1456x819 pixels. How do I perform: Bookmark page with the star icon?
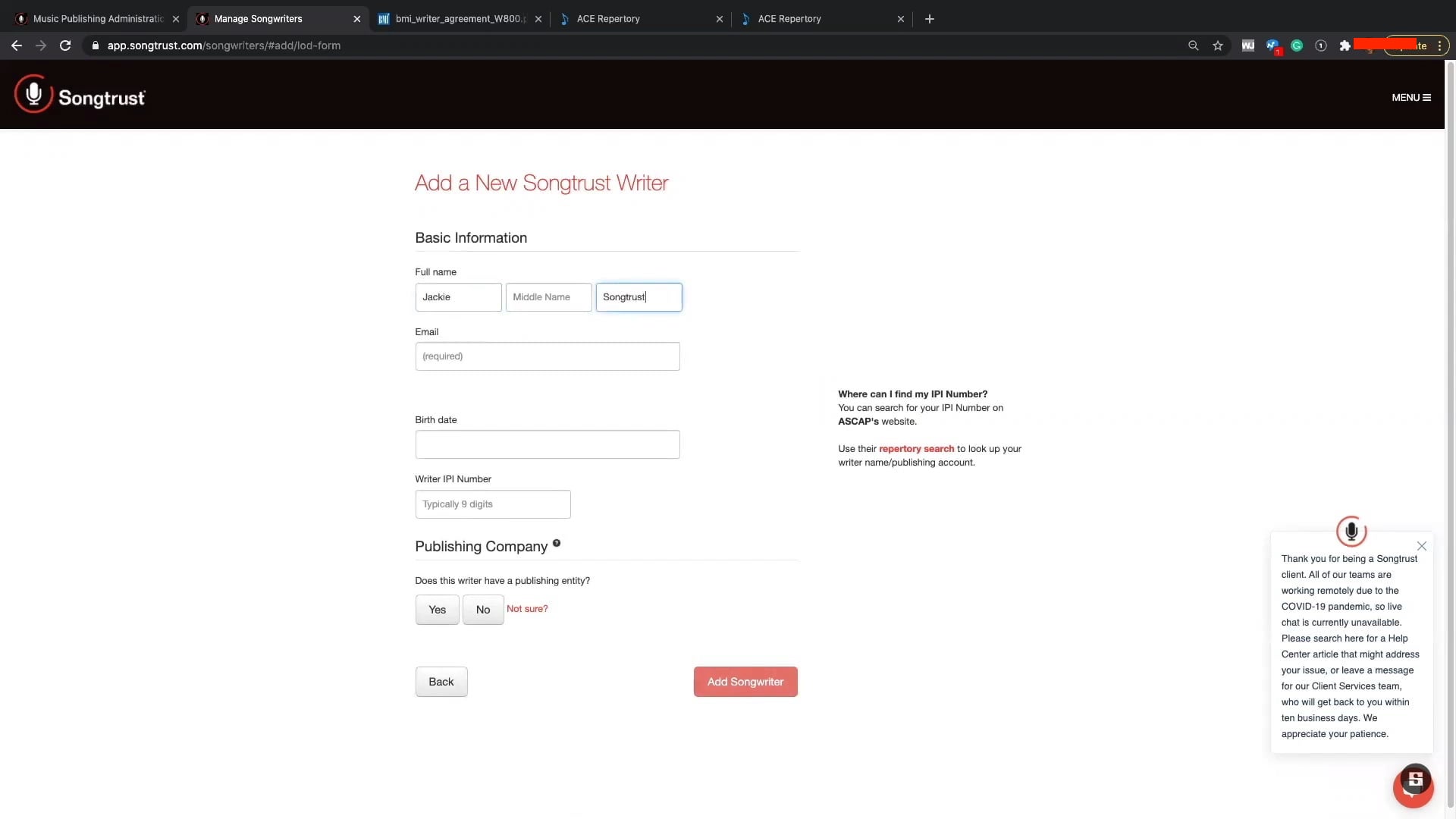1218,45
